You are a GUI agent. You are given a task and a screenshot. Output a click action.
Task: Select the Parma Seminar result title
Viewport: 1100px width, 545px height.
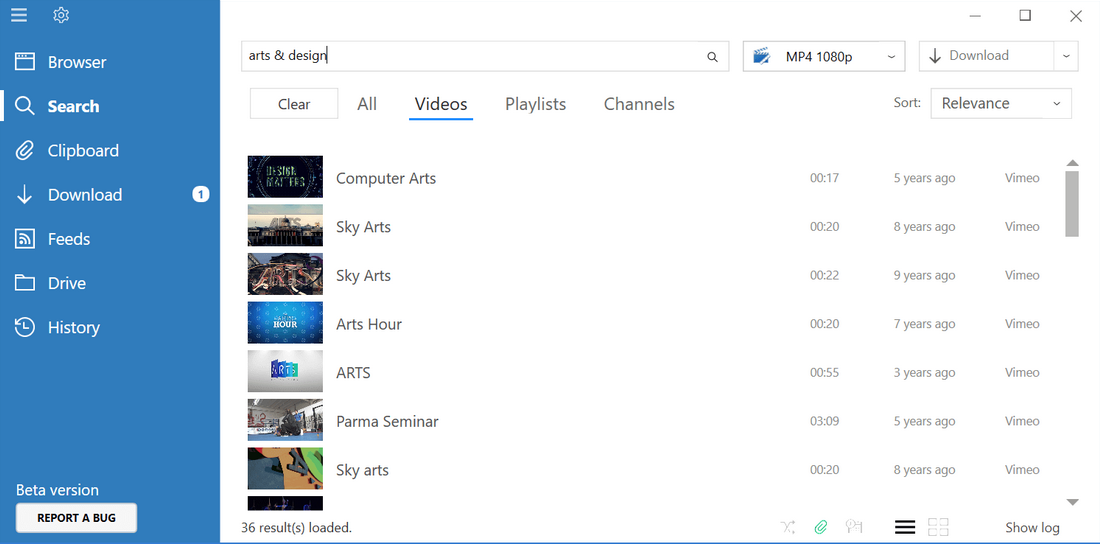click(387, 422)
